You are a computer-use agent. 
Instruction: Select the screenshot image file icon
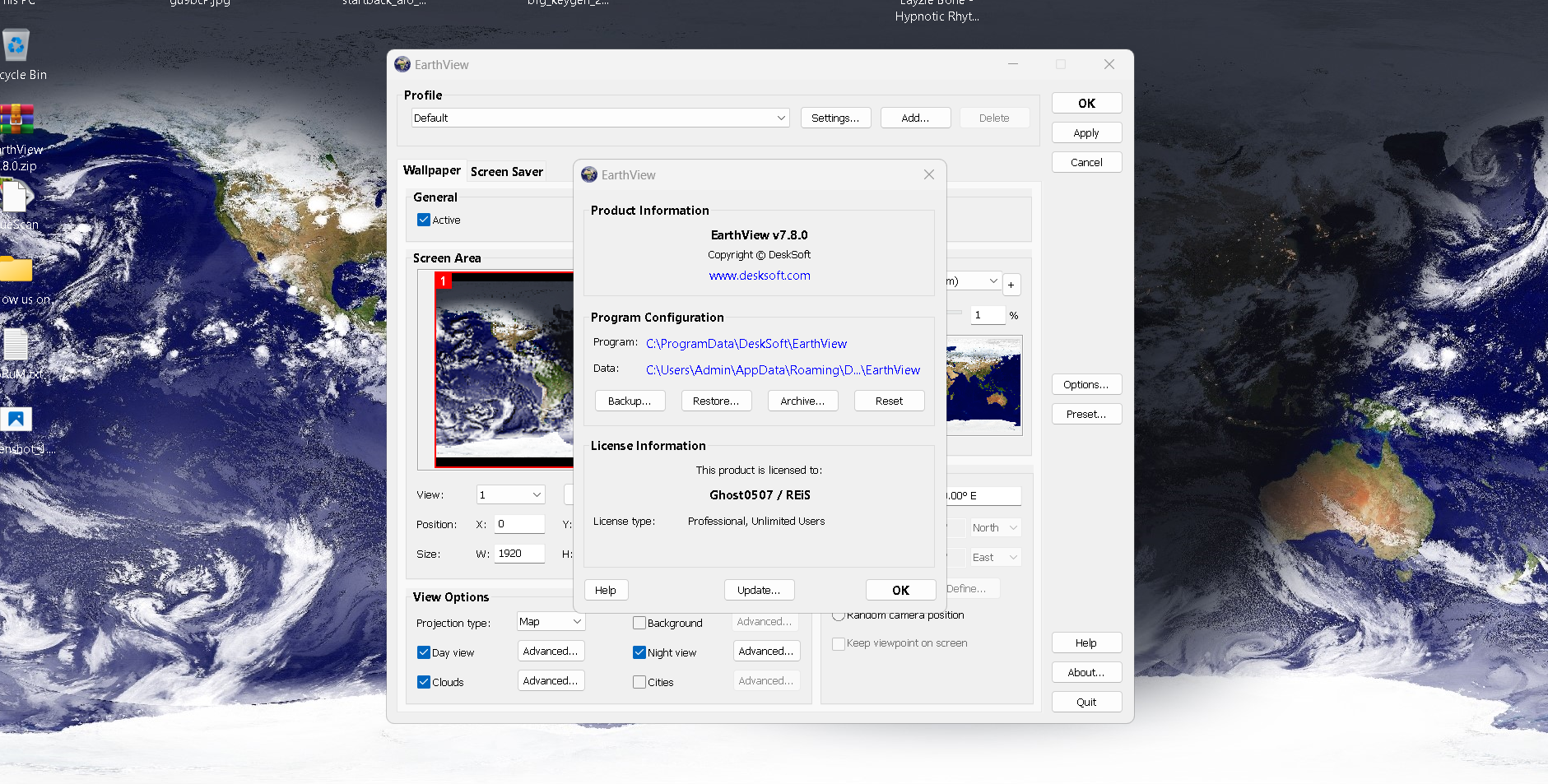[16, 420]
